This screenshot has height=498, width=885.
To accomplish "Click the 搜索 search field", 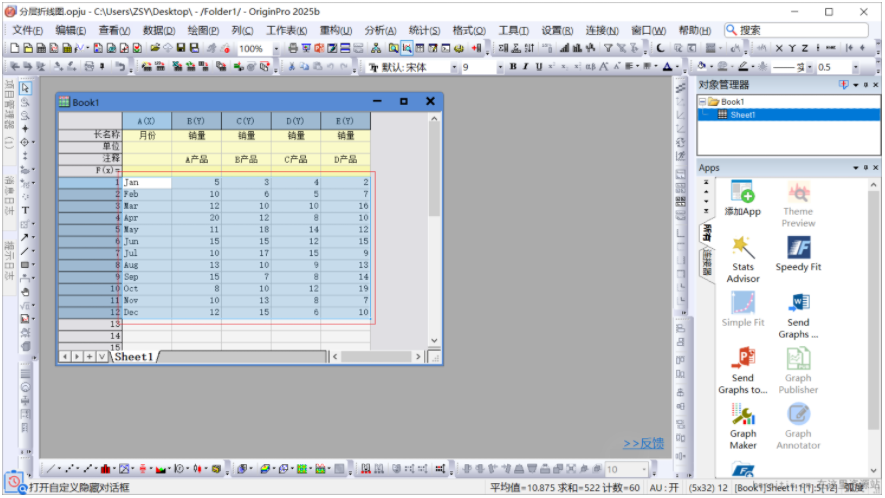I will pyautogui.click(x=796, y=30).
